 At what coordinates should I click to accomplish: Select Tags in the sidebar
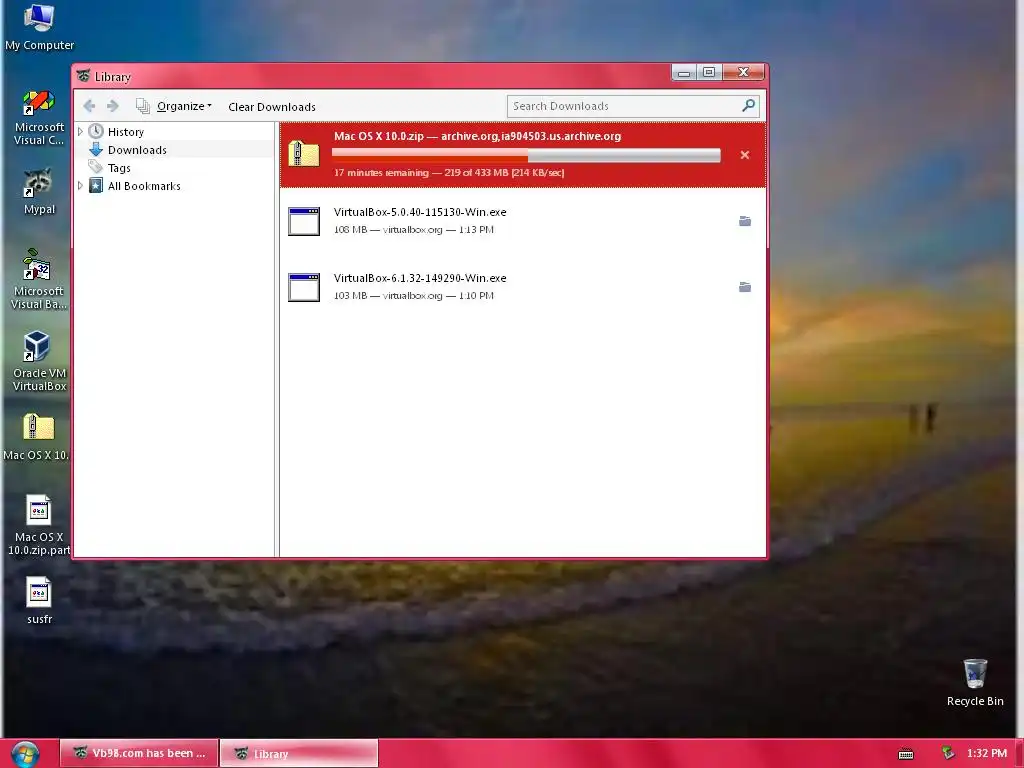119,168
